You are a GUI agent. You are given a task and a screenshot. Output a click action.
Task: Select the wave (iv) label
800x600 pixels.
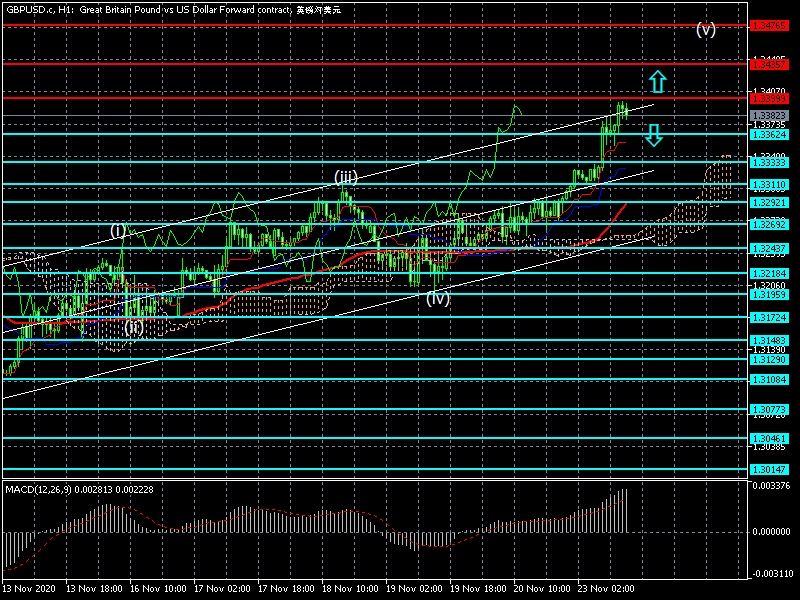tap(437, 298)
